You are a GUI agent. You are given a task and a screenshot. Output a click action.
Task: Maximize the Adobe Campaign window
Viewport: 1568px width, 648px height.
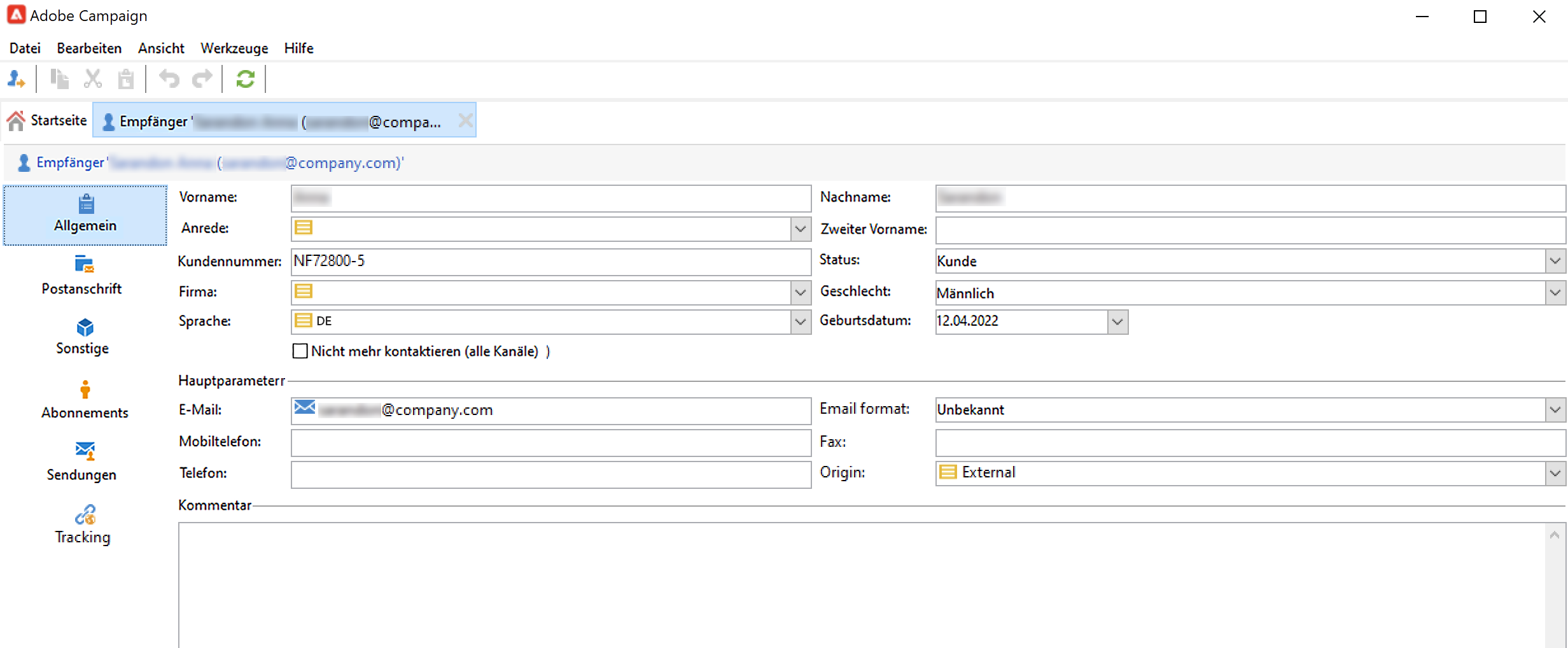coord(1480,17)
